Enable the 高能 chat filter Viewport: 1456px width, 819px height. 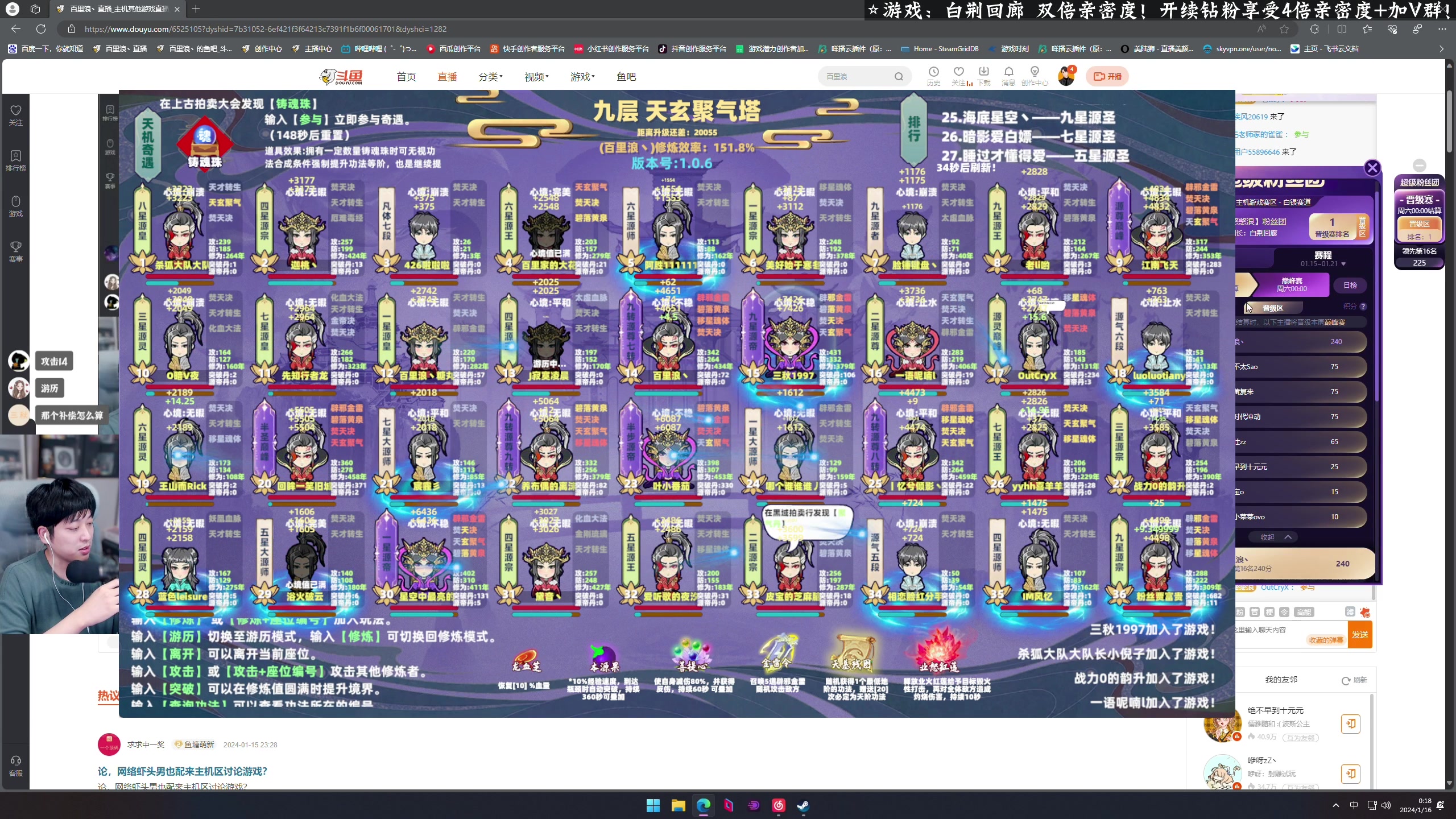[1304, 613]
